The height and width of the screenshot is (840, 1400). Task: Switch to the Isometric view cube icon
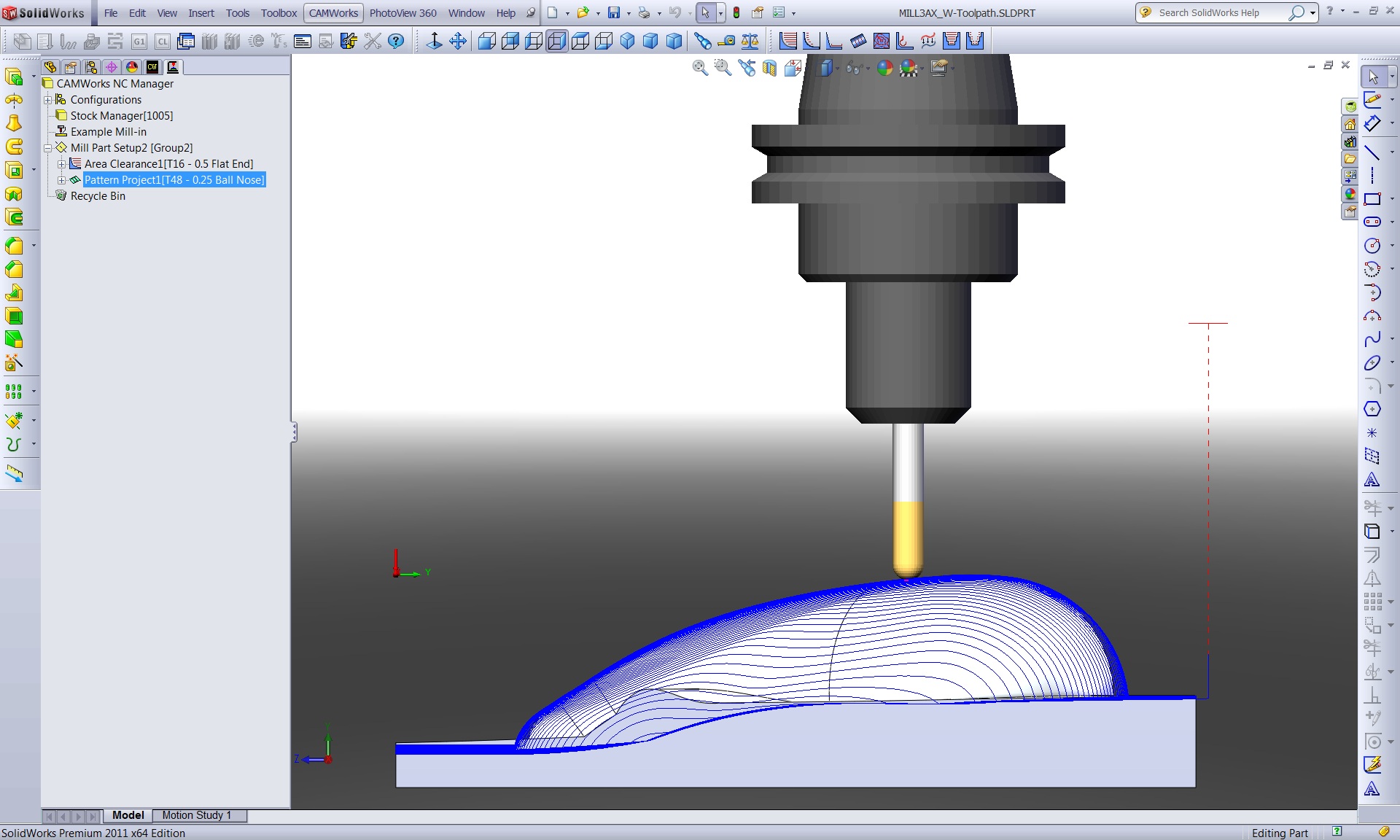626,42
